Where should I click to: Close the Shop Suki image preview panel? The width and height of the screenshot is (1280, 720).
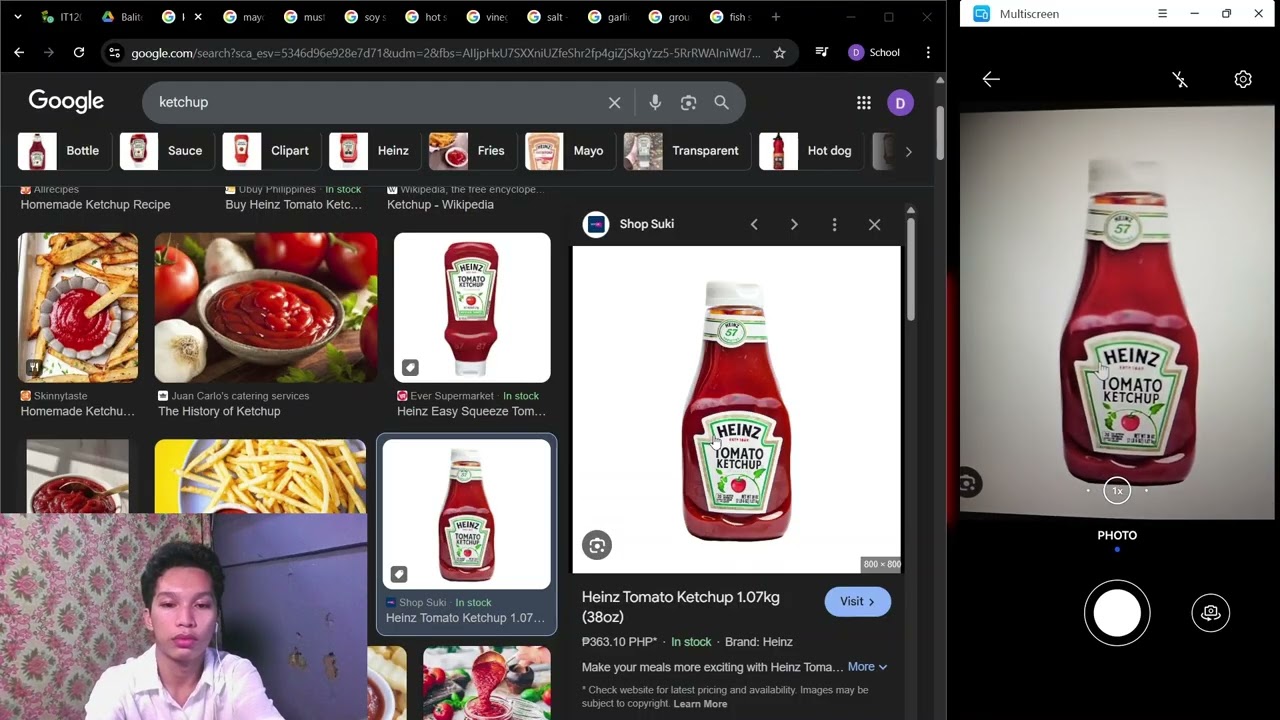click(x=874, y=224)
